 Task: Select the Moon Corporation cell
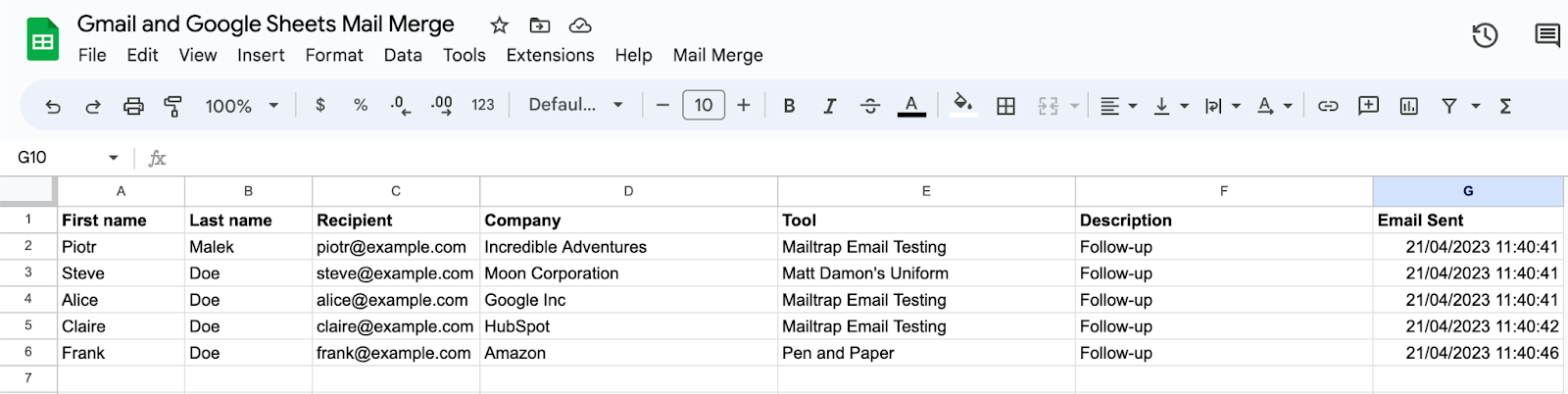(628, 273)
